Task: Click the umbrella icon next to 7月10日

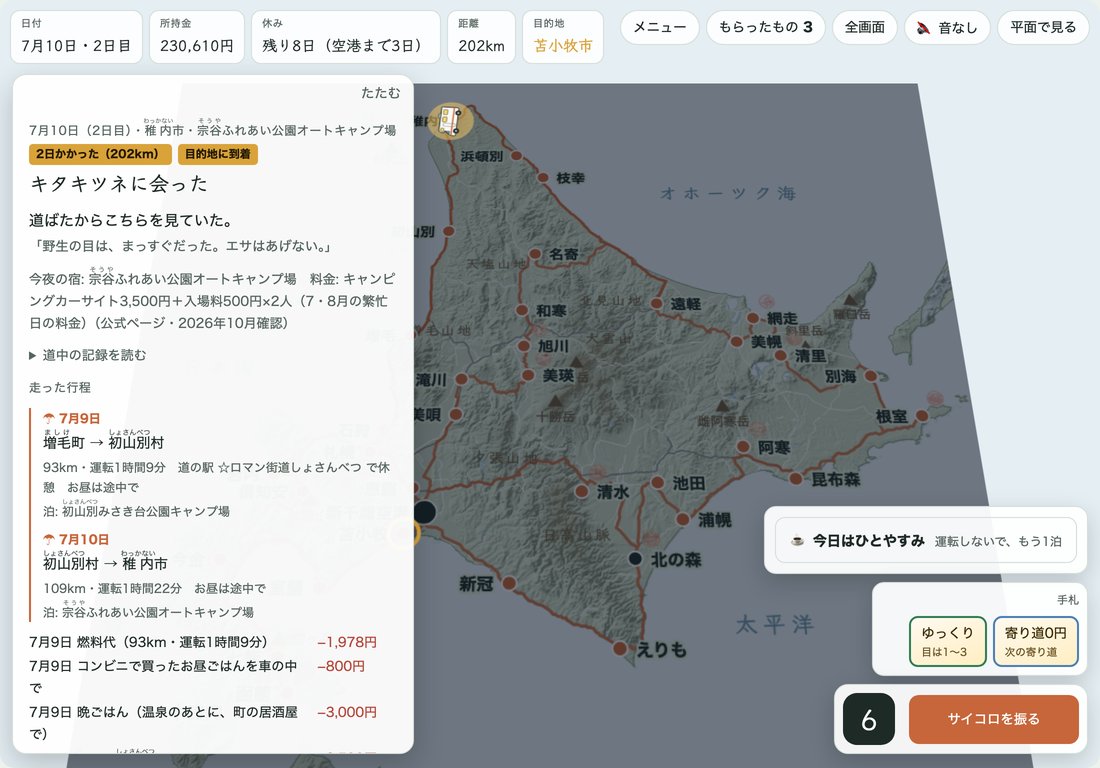Action: (49, 539)
